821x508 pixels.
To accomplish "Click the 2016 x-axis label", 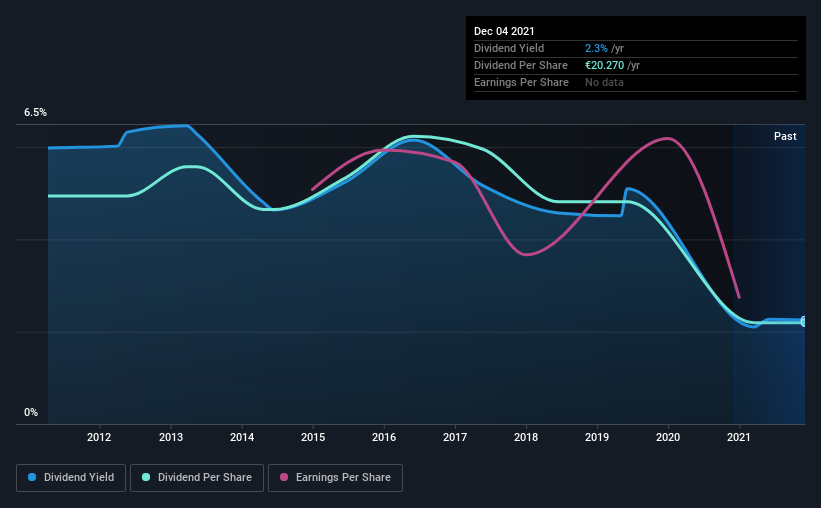I will [384, 437].
